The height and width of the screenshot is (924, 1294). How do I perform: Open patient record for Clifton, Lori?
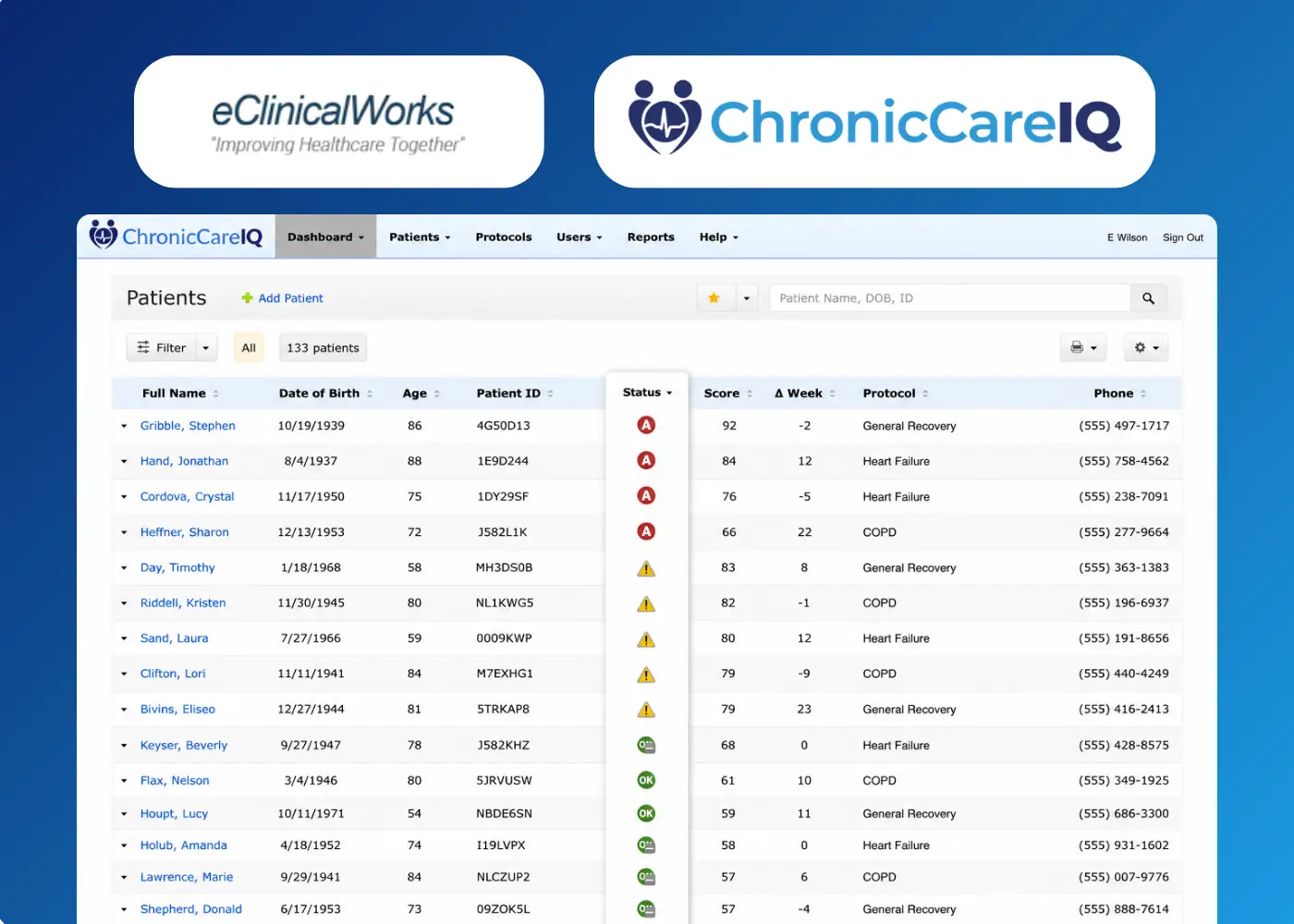[x=173, y=674]
